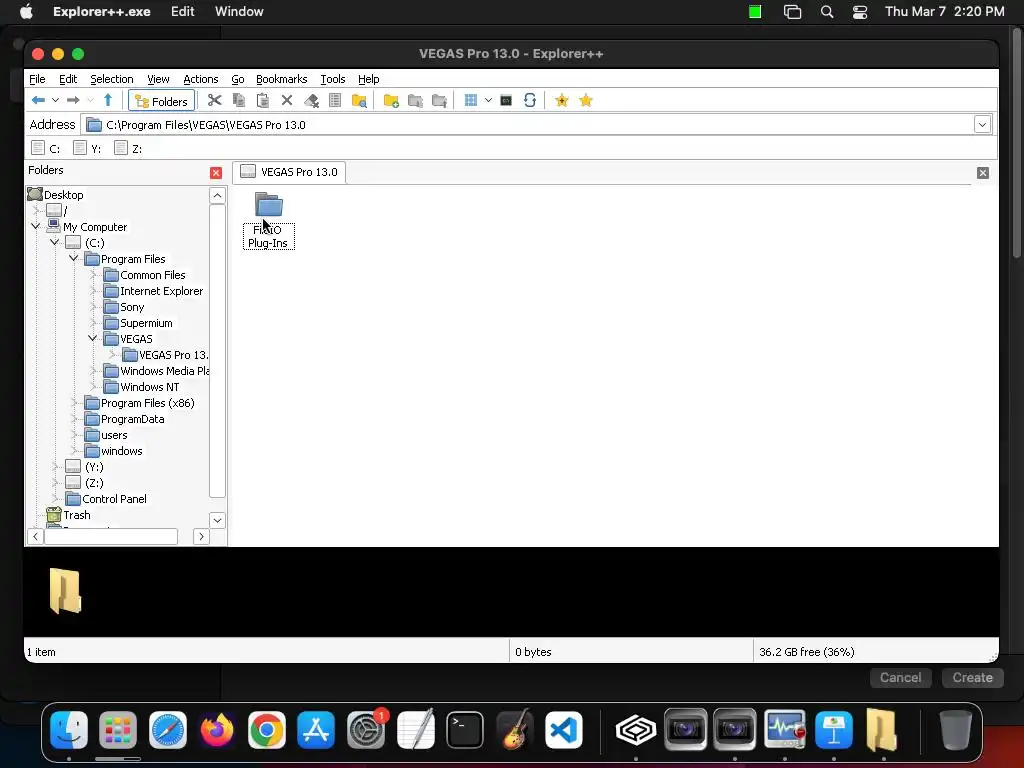
Task: Open Visual Studio Code from Dock
Action: 564,730
